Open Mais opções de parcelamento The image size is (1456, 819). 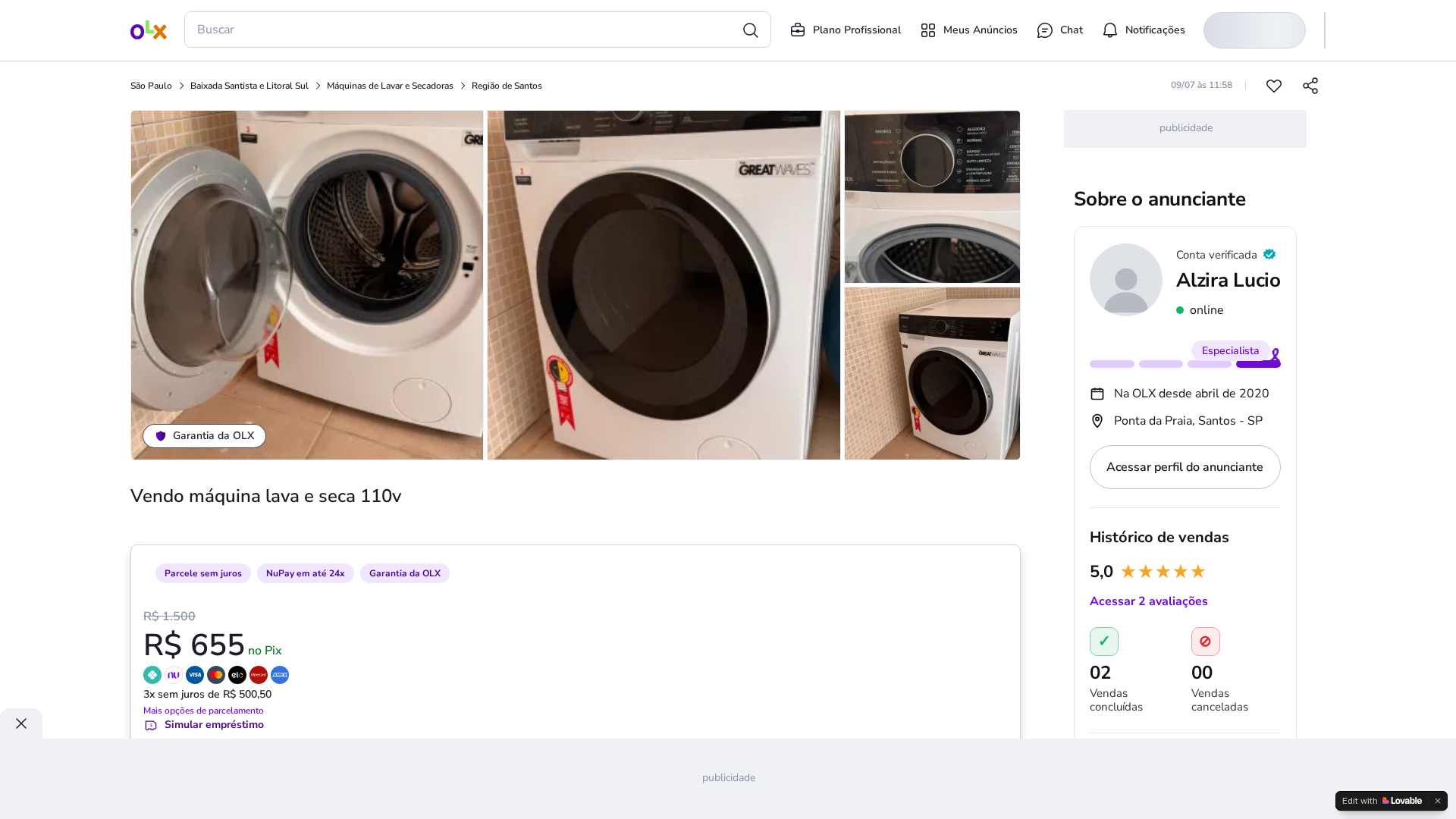click(x=203, y=711)
